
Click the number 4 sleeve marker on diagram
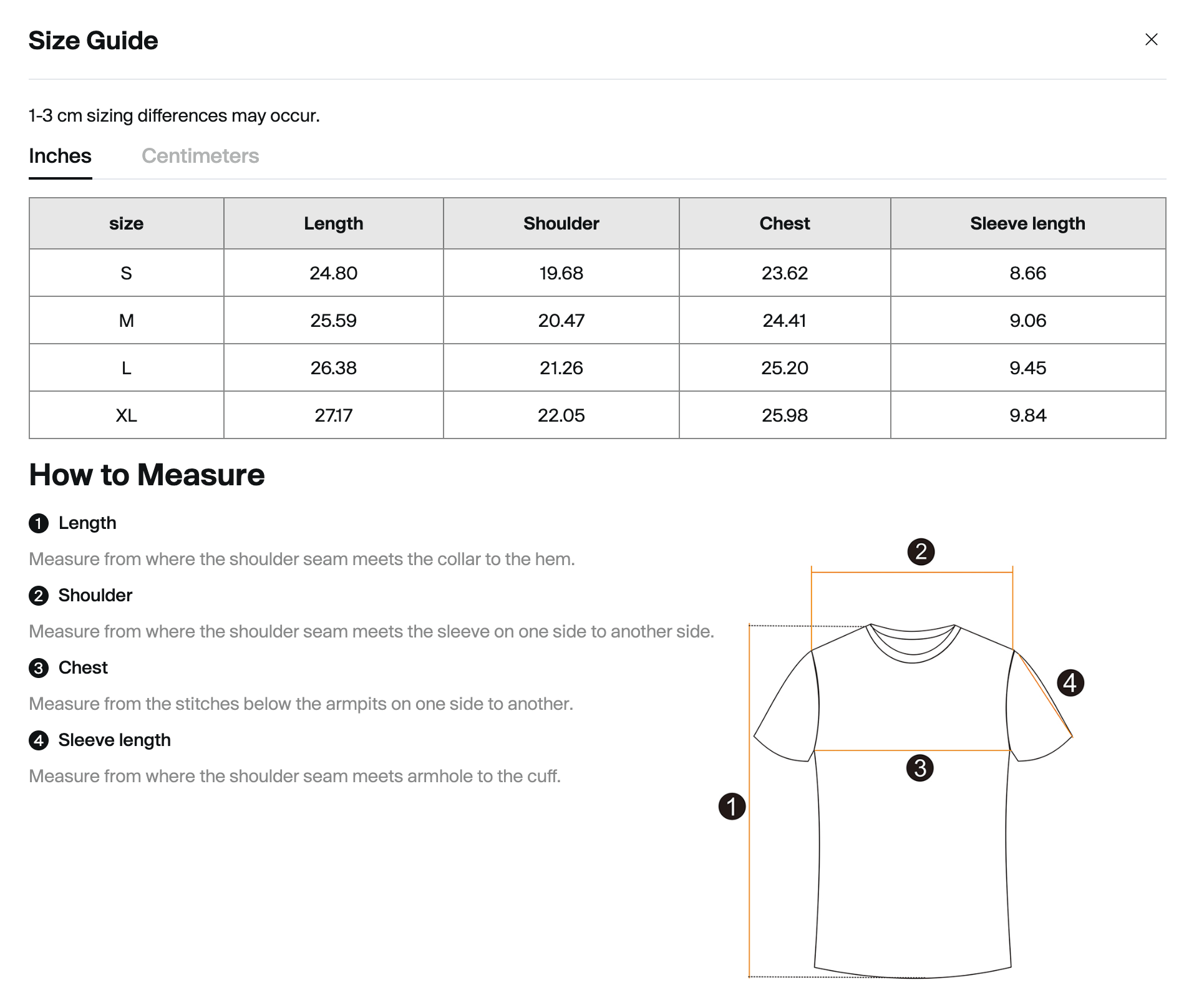tap(1070, 683)
